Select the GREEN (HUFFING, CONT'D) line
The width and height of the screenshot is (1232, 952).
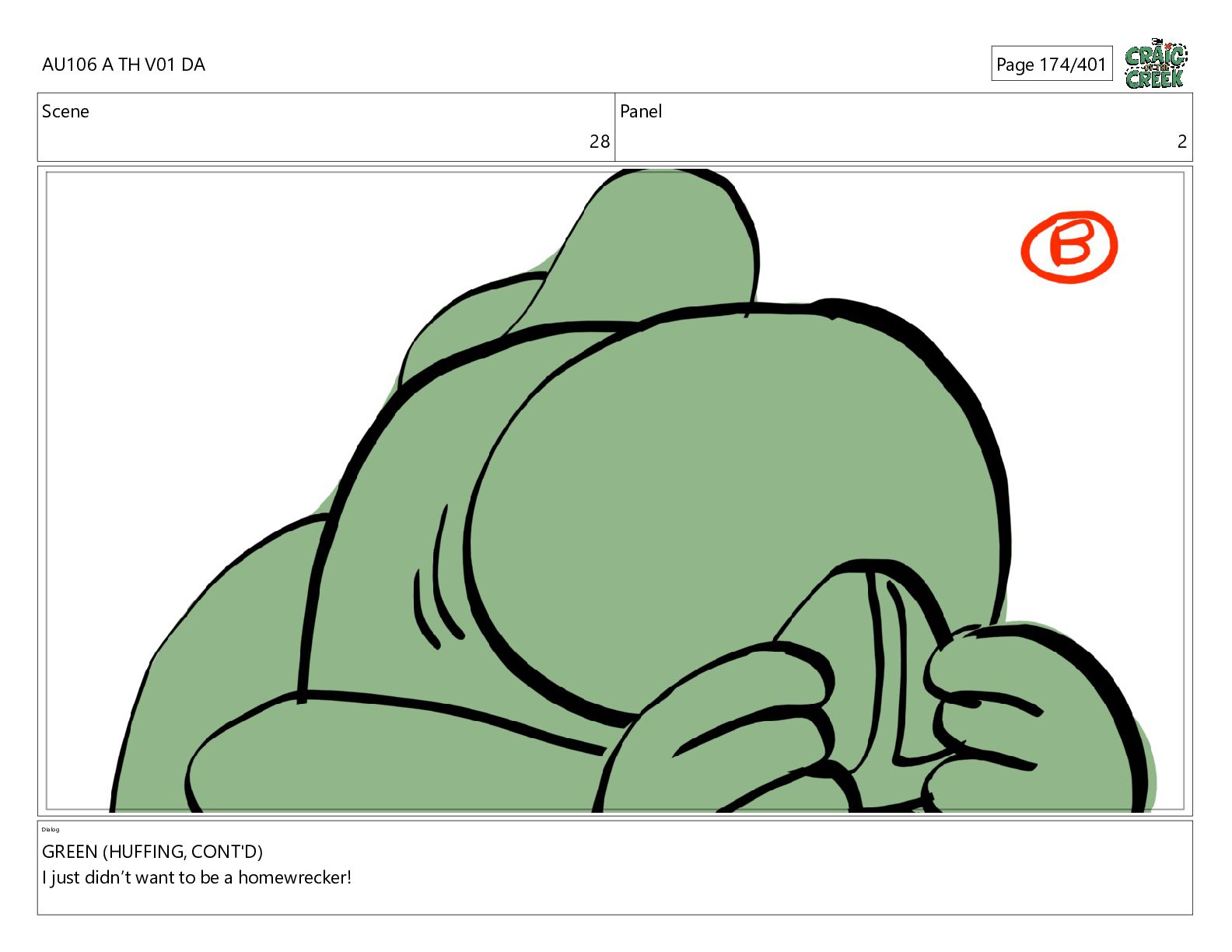(152, 852)
